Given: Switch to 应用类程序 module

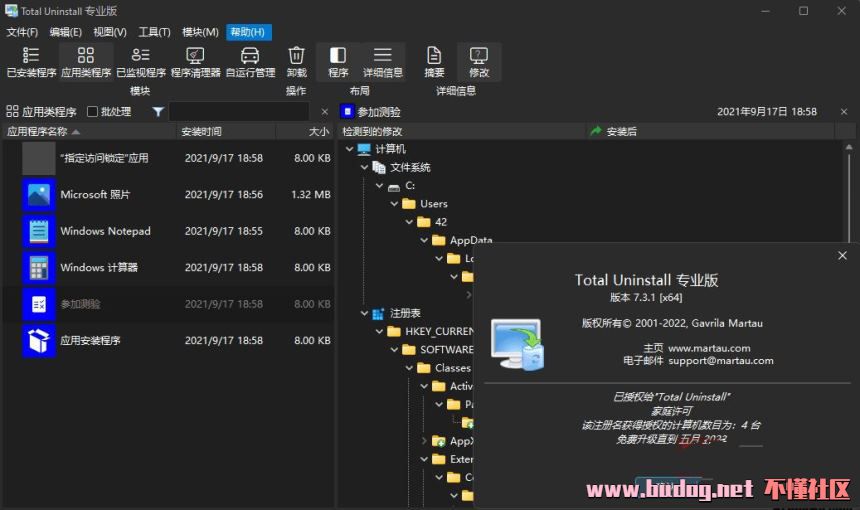Looking at the screenshot, I should 86,62.
